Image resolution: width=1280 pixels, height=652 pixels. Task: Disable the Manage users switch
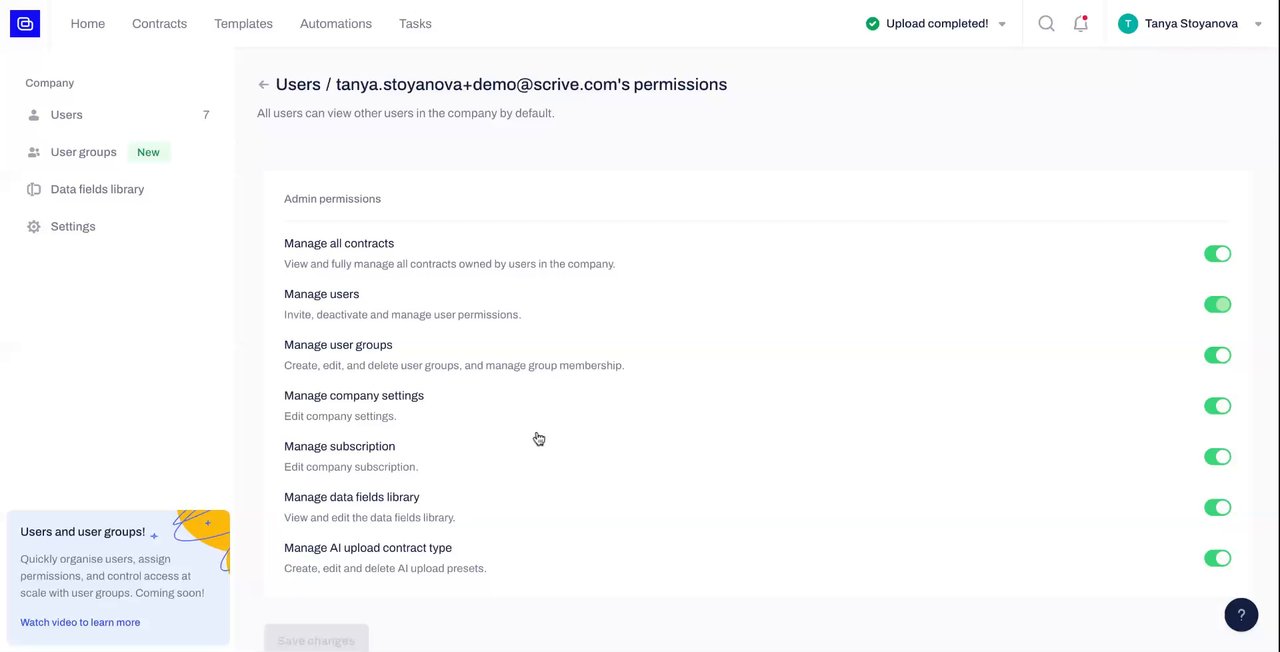pos(1217,305)
